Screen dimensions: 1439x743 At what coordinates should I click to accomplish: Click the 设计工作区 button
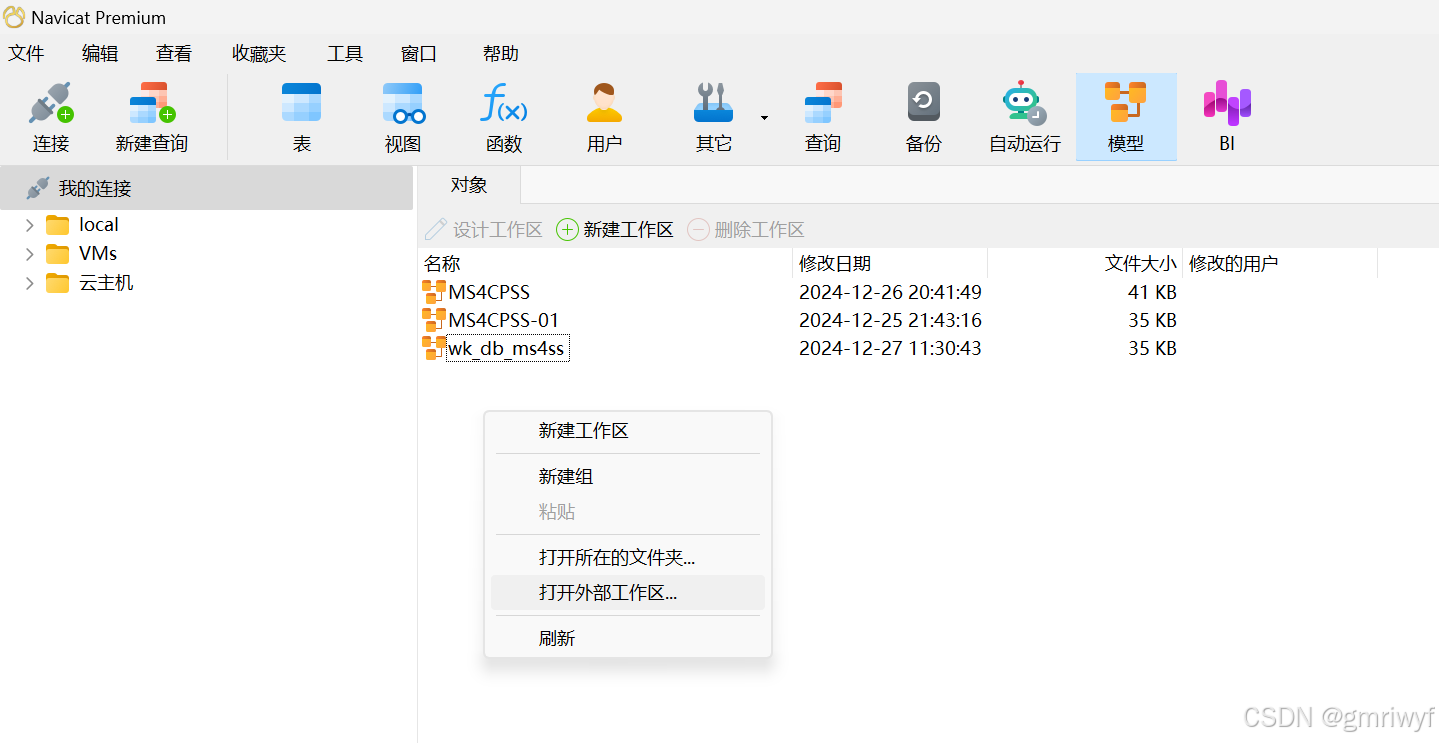484,230
